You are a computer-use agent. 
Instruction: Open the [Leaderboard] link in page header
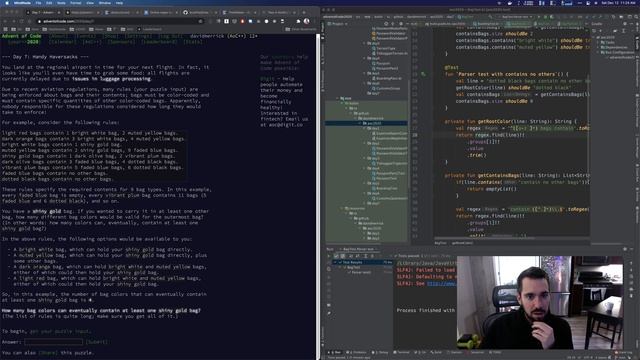pos(159,42)
